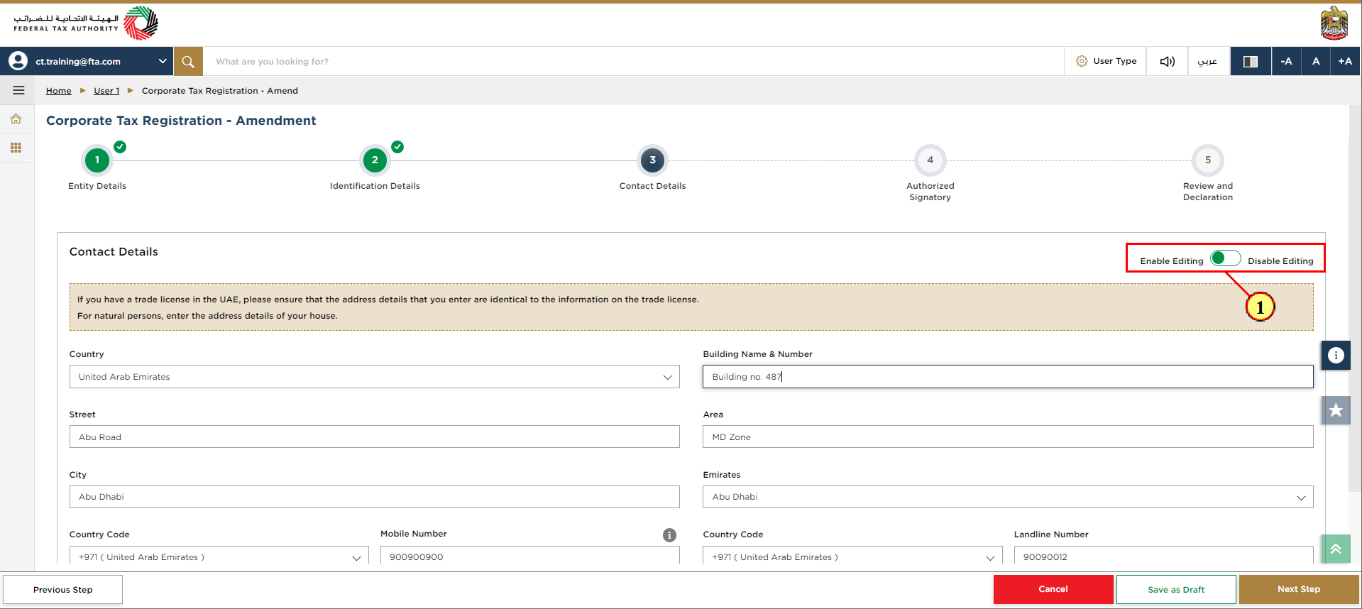Go to step 5 Review and Declaration
The width and height of the screenshot is (1362, 609).
[1208, 160]
